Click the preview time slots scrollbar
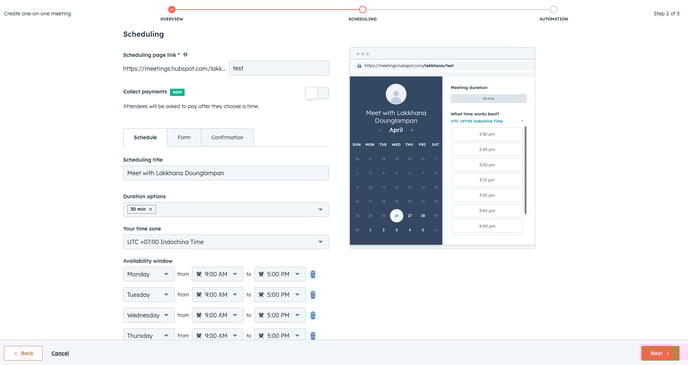688x365 pixels. 525,170
